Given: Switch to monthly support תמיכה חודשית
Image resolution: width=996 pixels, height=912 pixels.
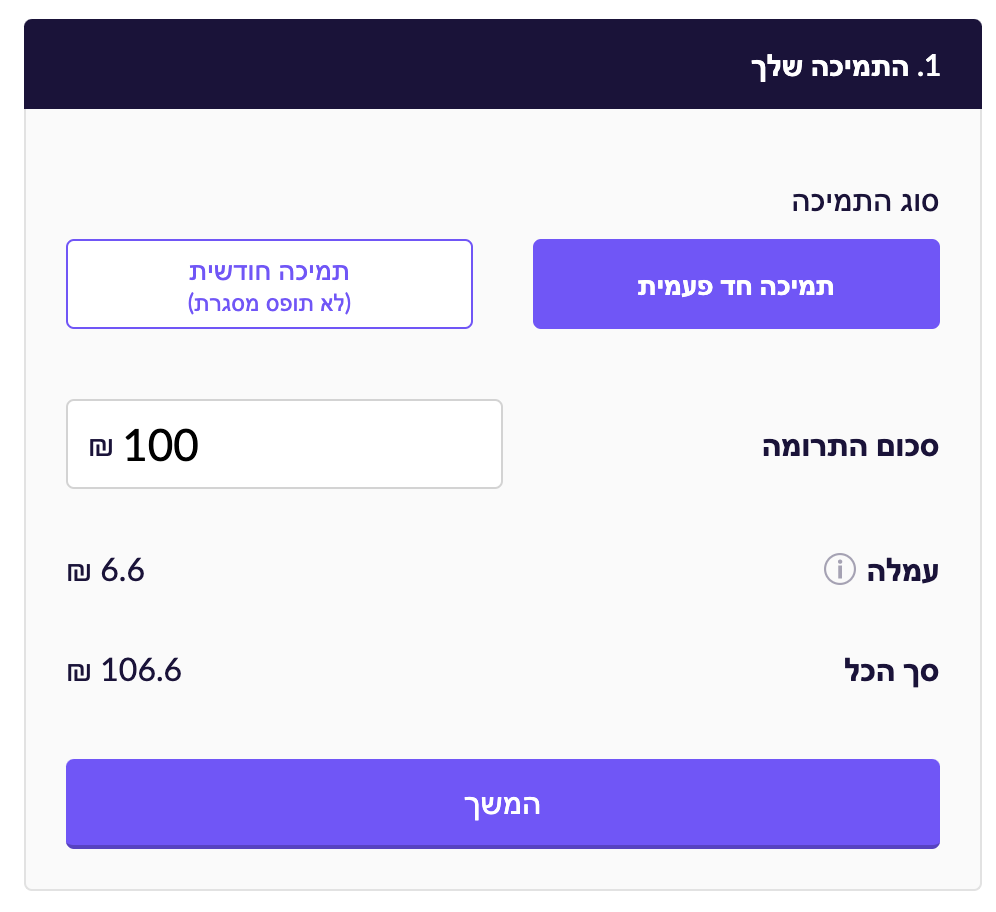Looking at the screenshot, I should 269,272.
